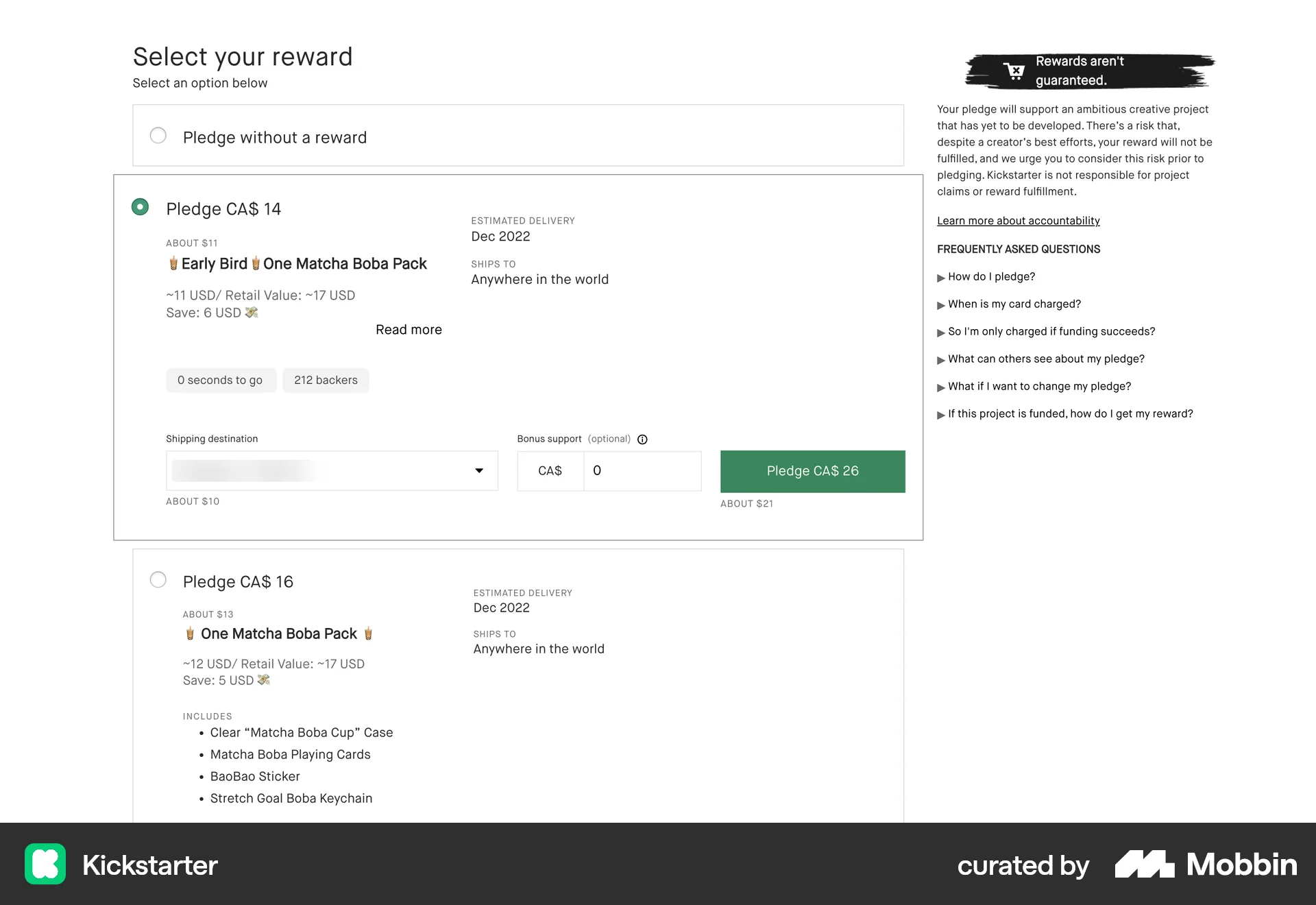Open the Bonus support info tooltip
The width and height of the screenshot is (1316, 905).
(x=642, y=439)
